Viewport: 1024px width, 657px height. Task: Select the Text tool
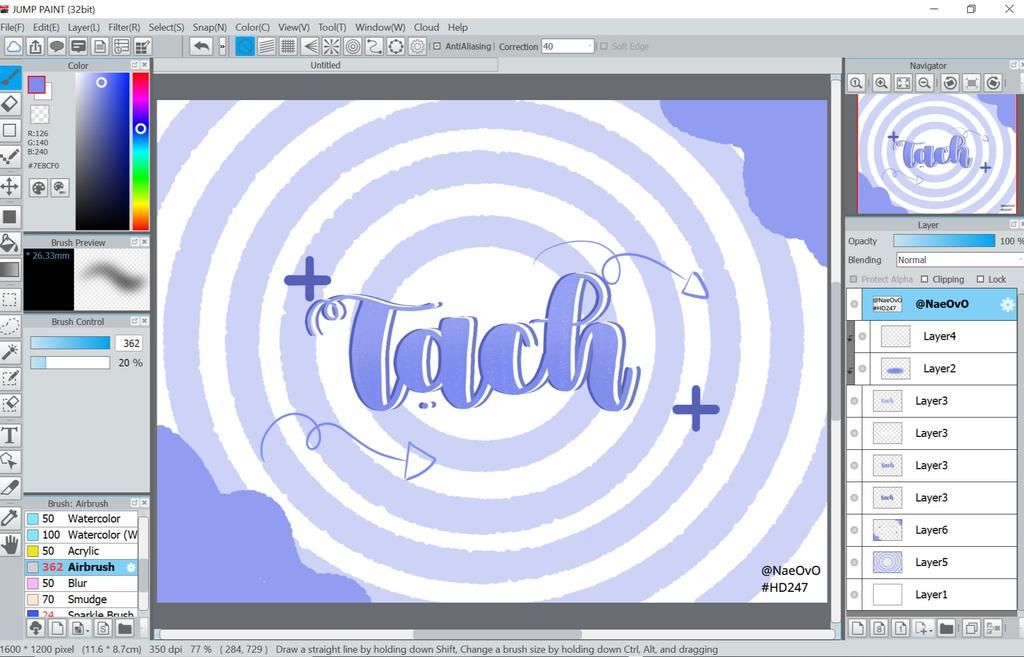tap(10, 435)
